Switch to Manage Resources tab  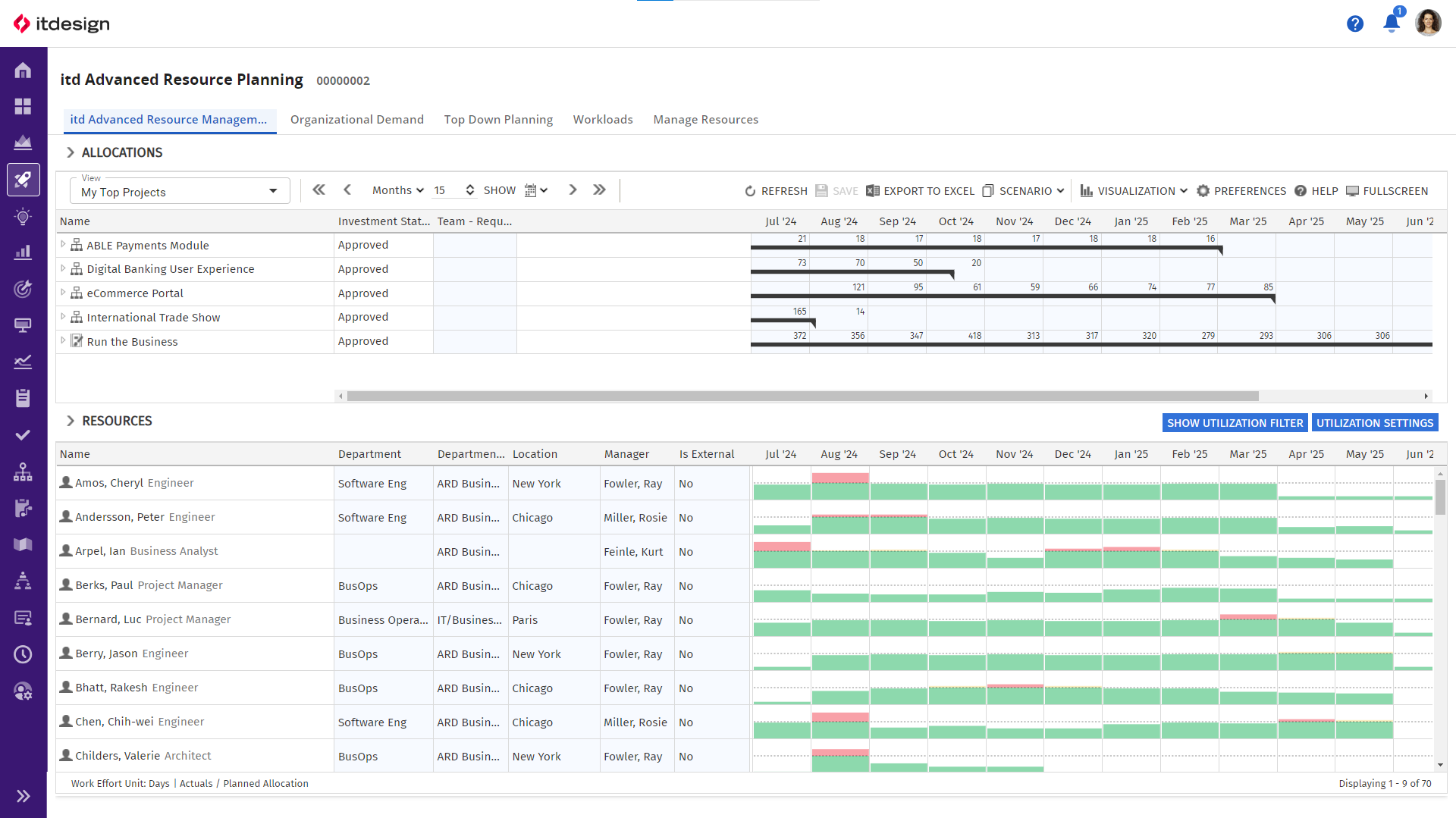[706, 120]
